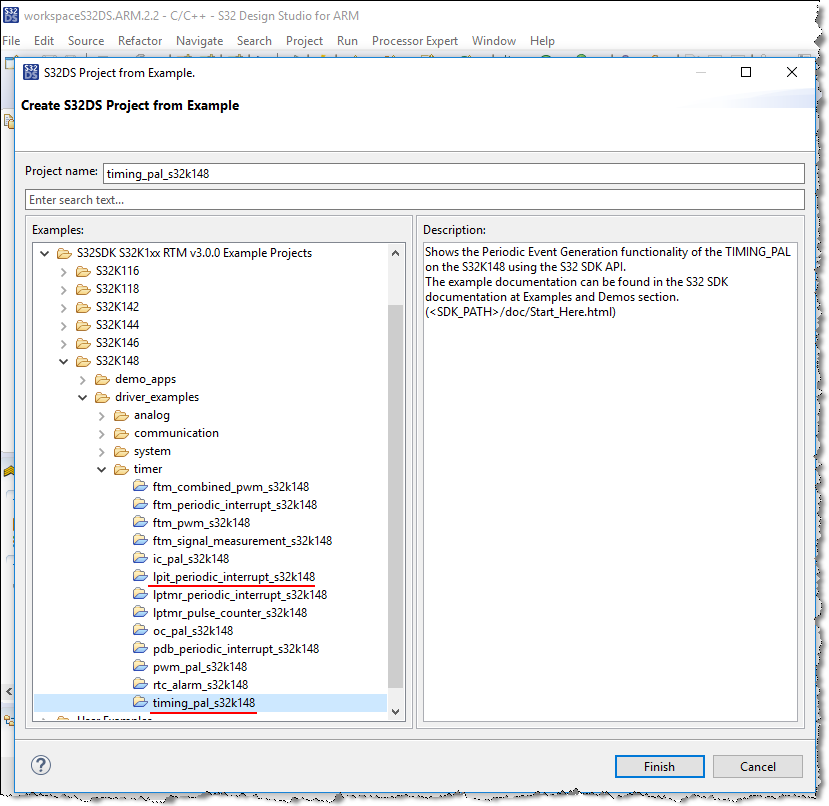The width and height of the screenshot is (829, 806).
Task: Select the S32K146 folder icon
Action: [83, 343]
